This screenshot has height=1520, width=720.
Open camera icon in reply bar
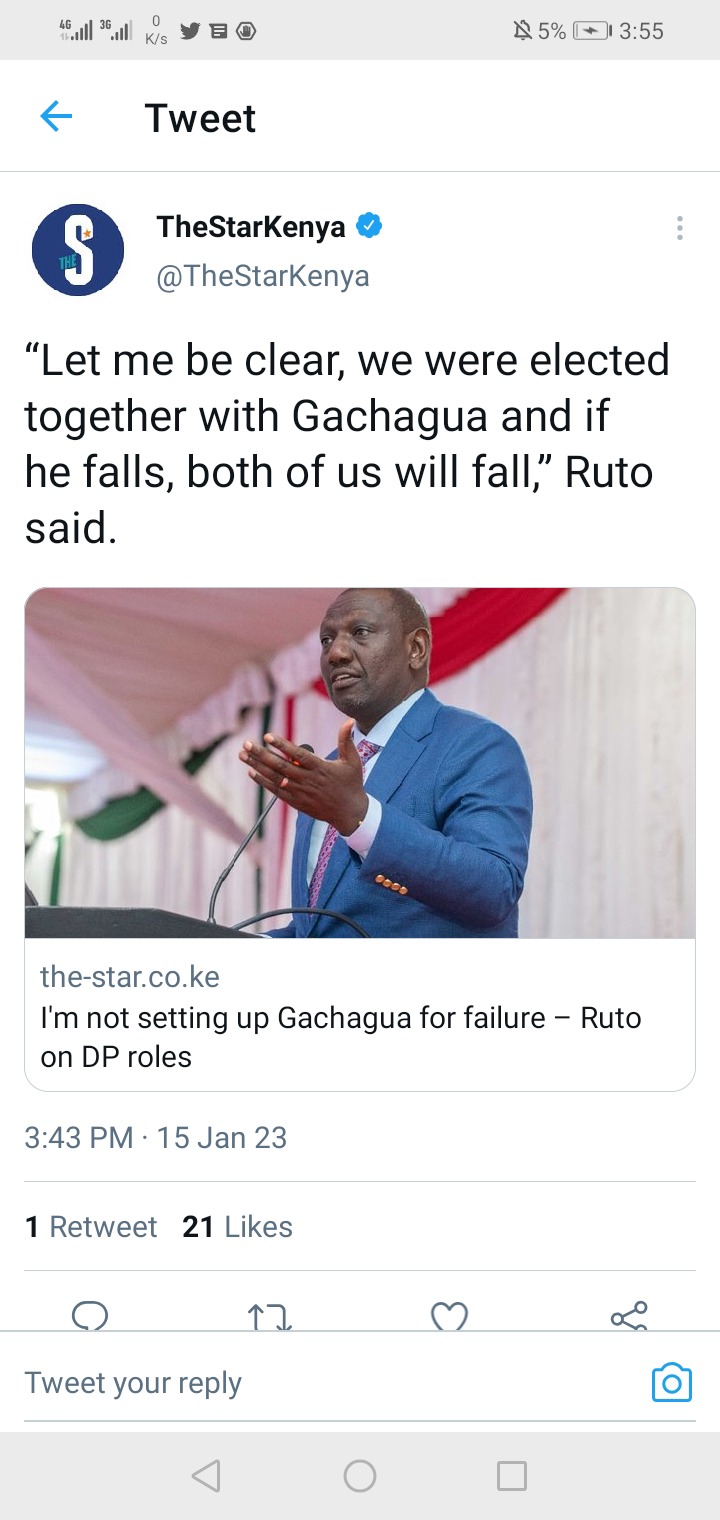[672, 1382]
